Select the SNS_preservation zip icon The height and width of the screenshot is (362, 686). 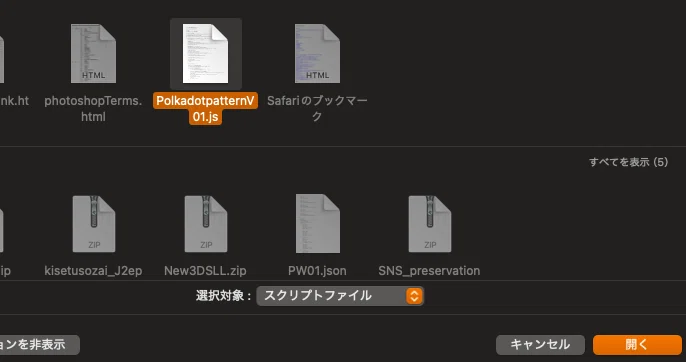pyautogui.click(x=430, y=224)
